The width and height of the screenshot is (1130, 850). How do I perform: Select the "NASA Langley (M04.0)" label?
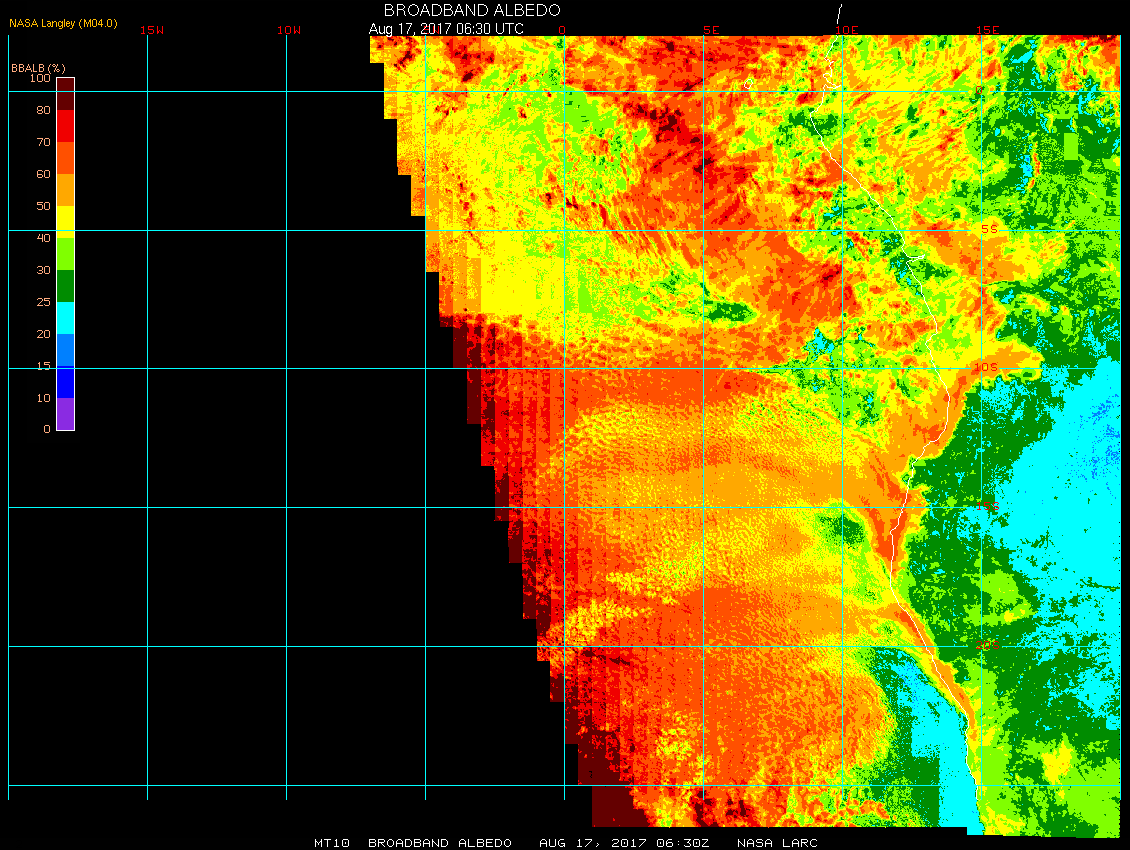[x=63, y=23]
